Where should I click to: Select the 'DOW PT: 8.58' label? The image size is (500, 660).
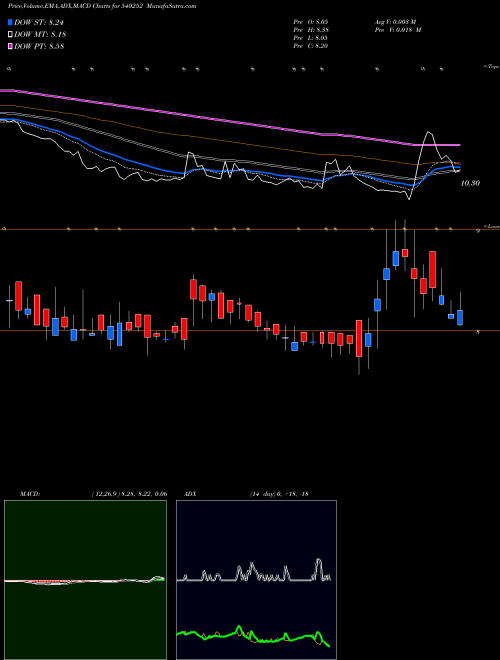pos(39,46)
